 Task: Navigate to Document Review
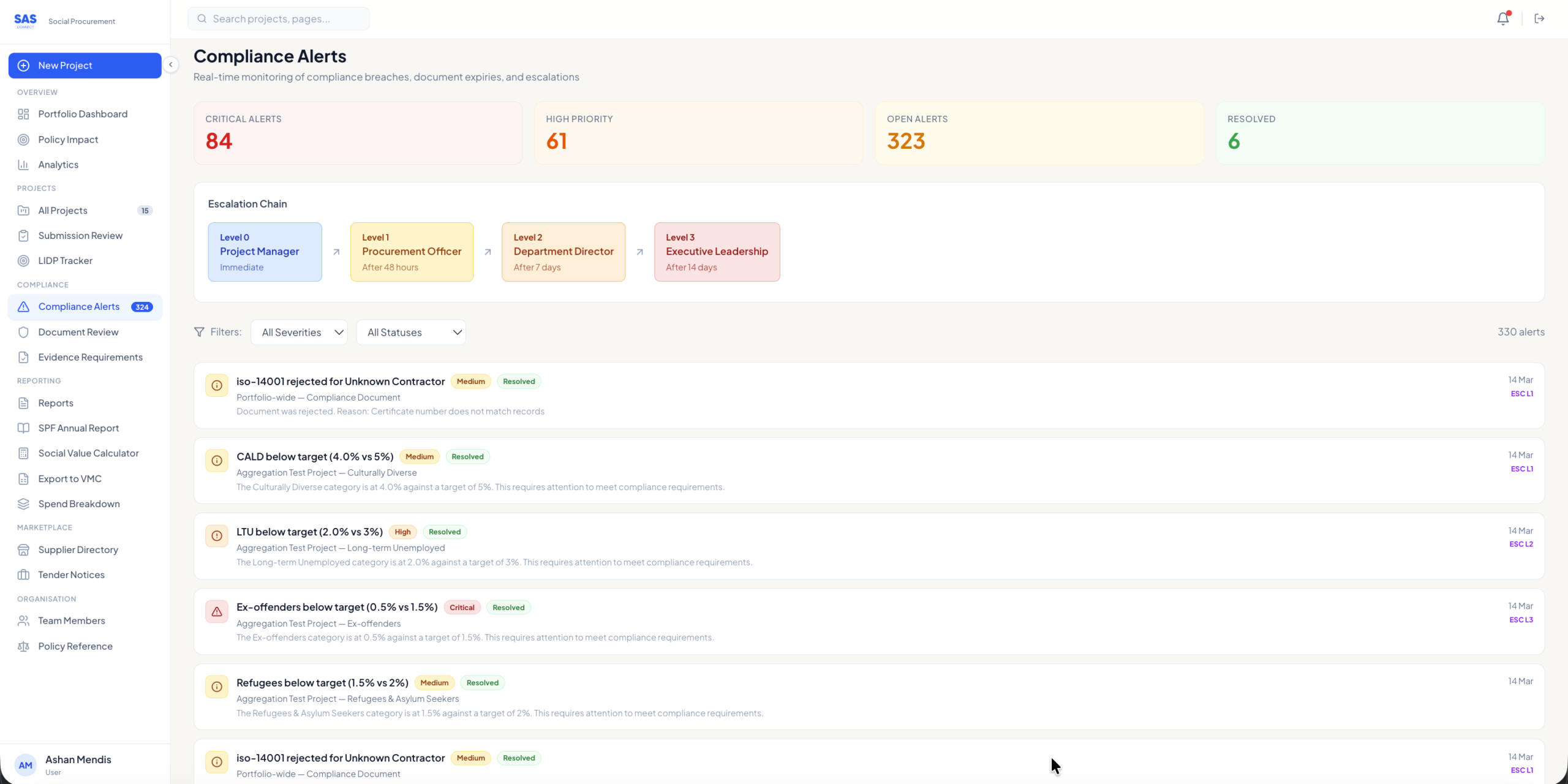(85, 332)
